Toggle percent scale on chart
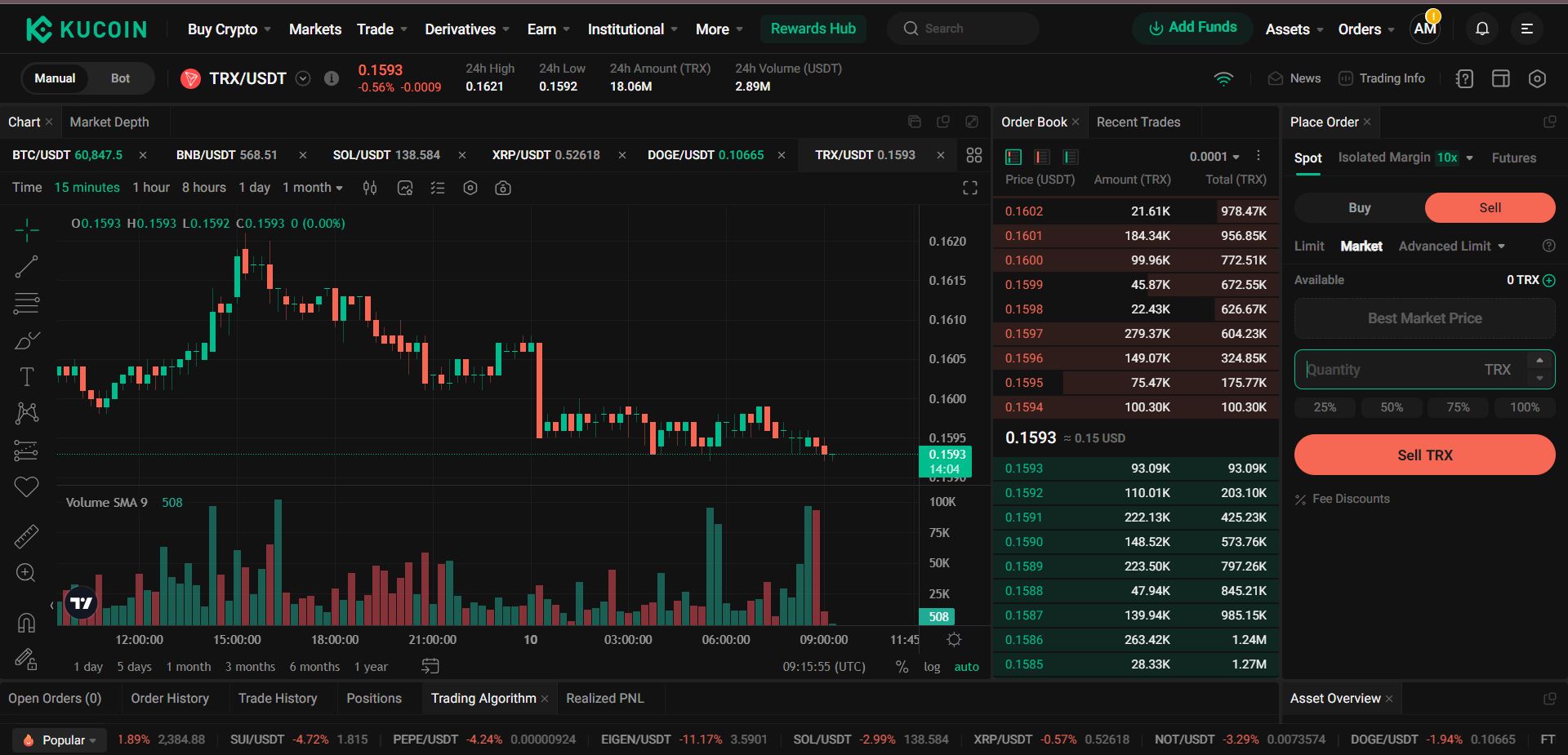The width and height of the screenshot is (1568, 755). [x=902, y=667]
